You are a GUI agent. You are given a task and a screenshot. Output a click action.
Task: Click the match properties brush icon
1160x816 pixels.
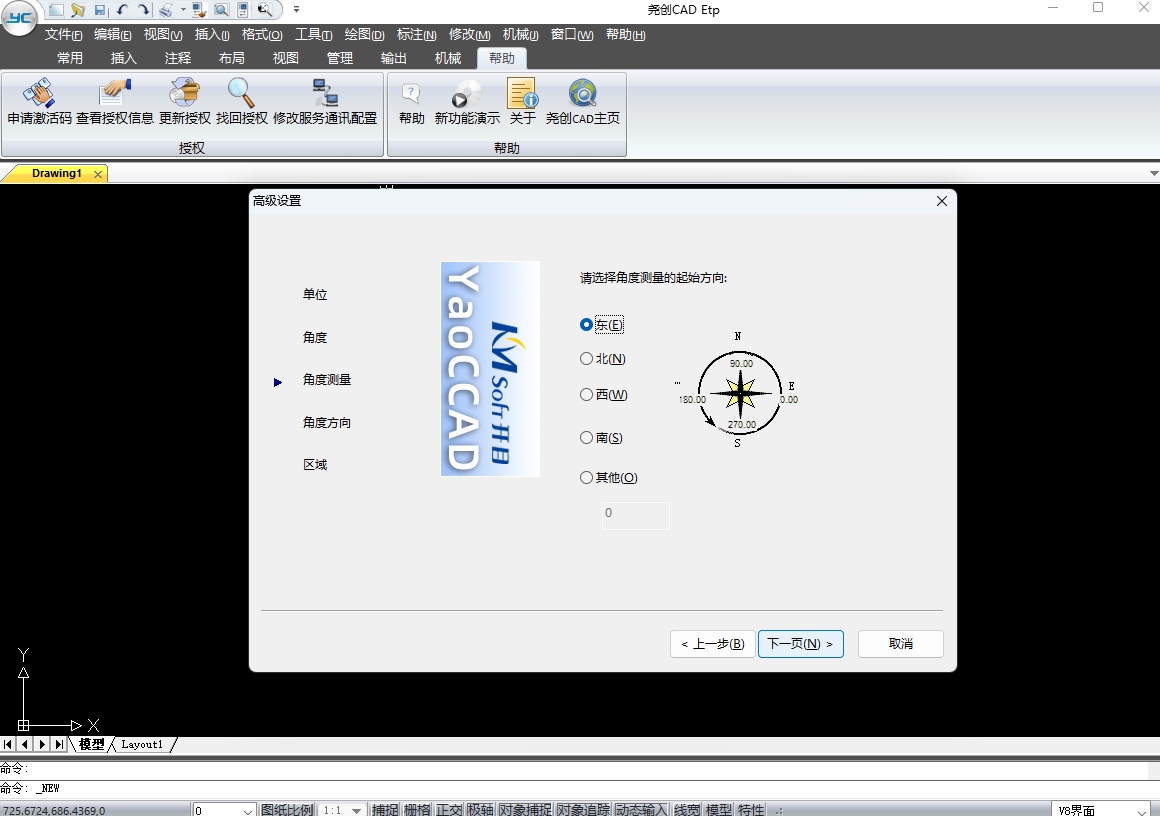[199, 10]
